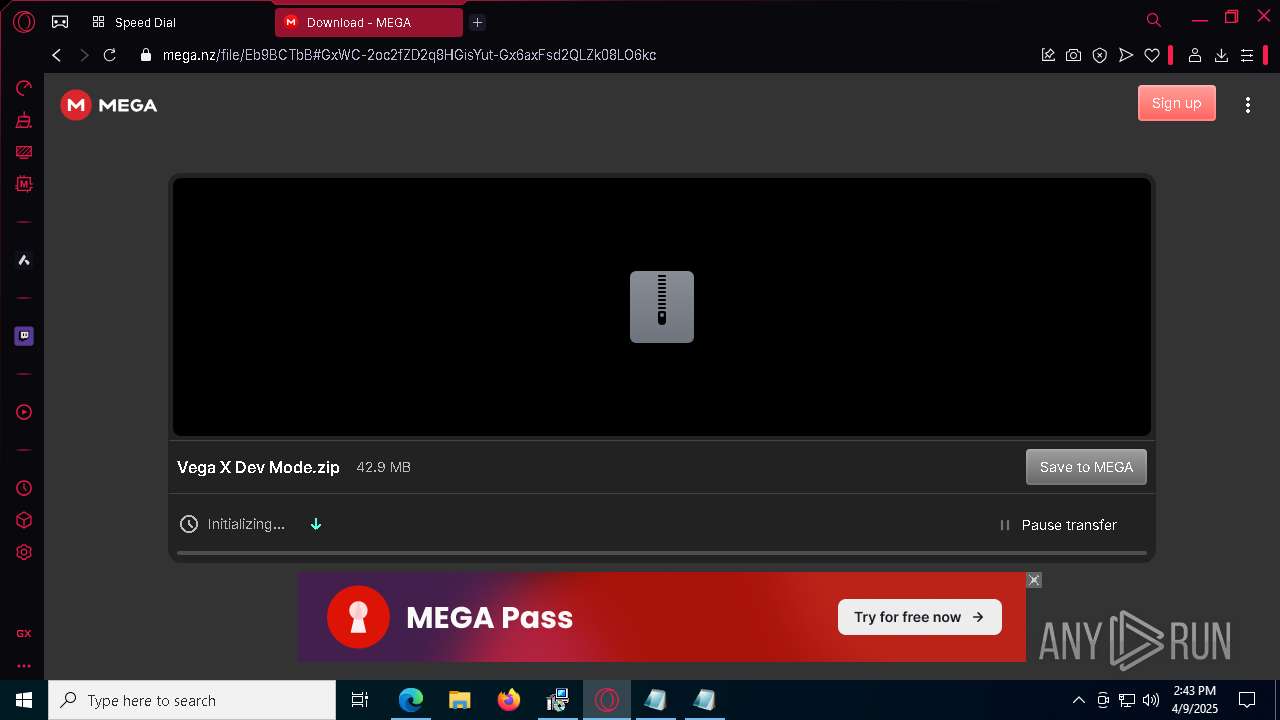Image resolution: width=1280 pixels, height=720 pixels.
Task: Open Easy Setup sliders icon
Action: coord(1247,55)
